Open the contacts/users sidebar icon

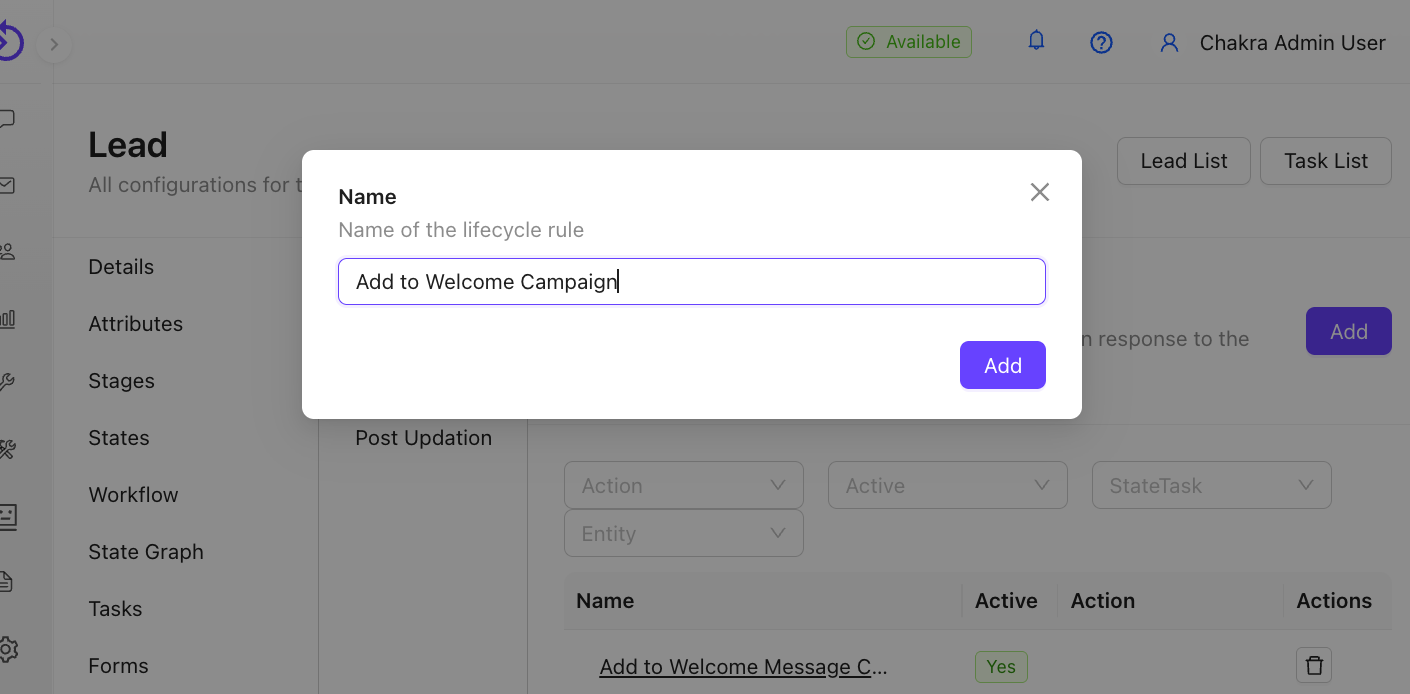[x=8, y=252]
